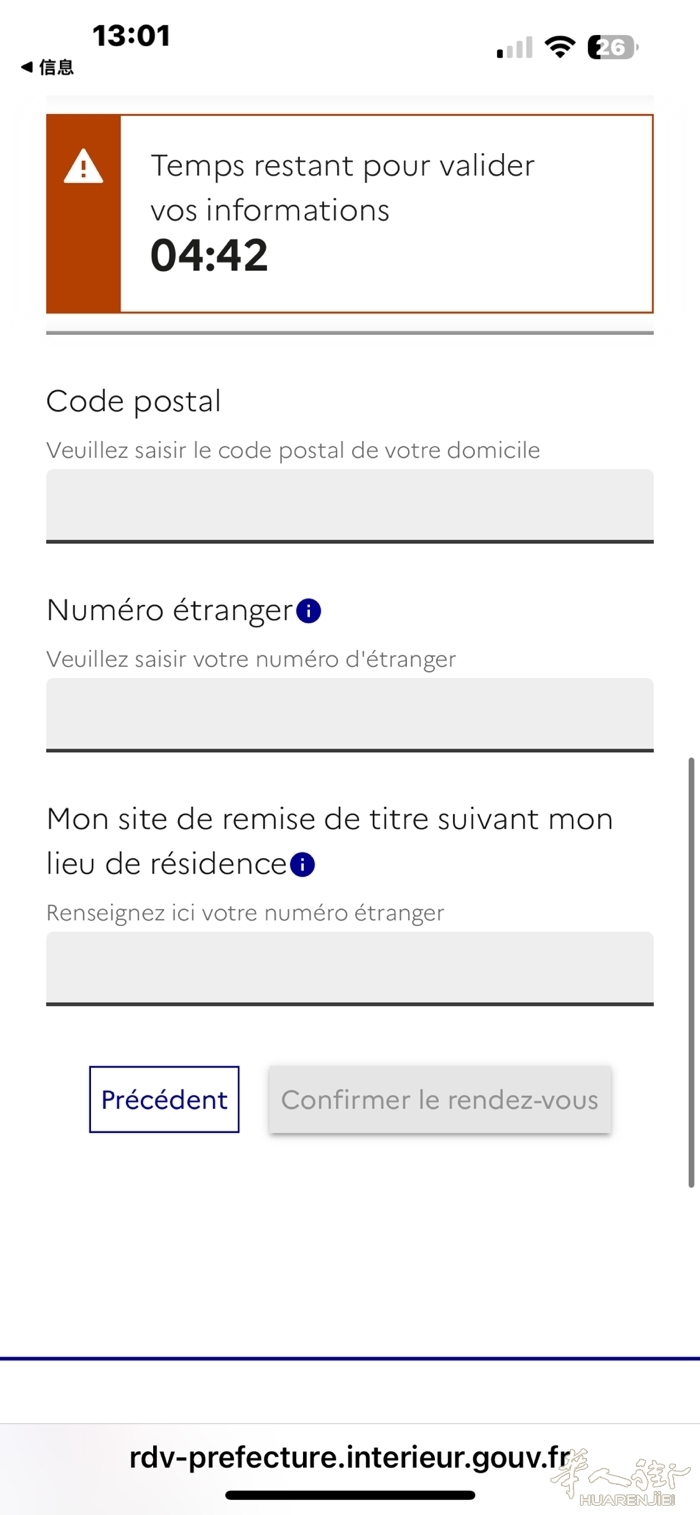Click Confirmer le rendez-vous button
The height and width of the screenshot is (1515, 700).
click(440, 1099)
